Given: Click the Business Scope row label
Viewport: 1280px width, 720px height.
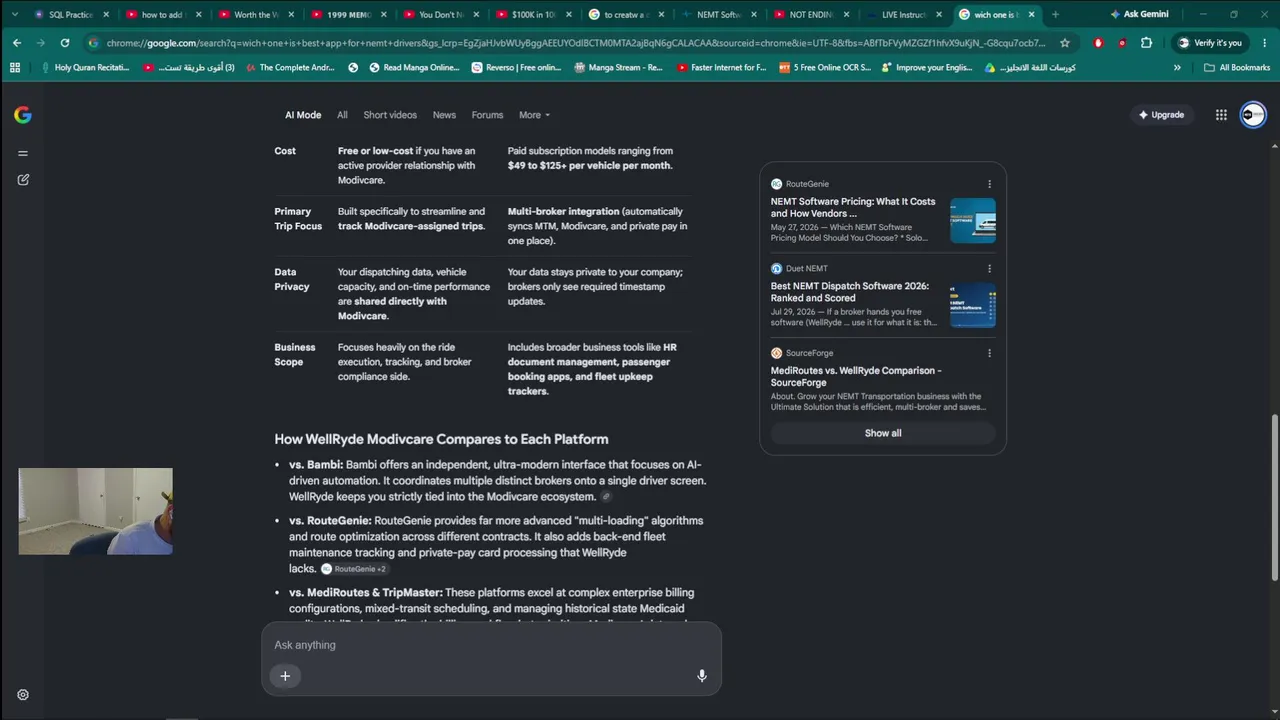Looking at the screenshot, I should (x=295, y=355).
